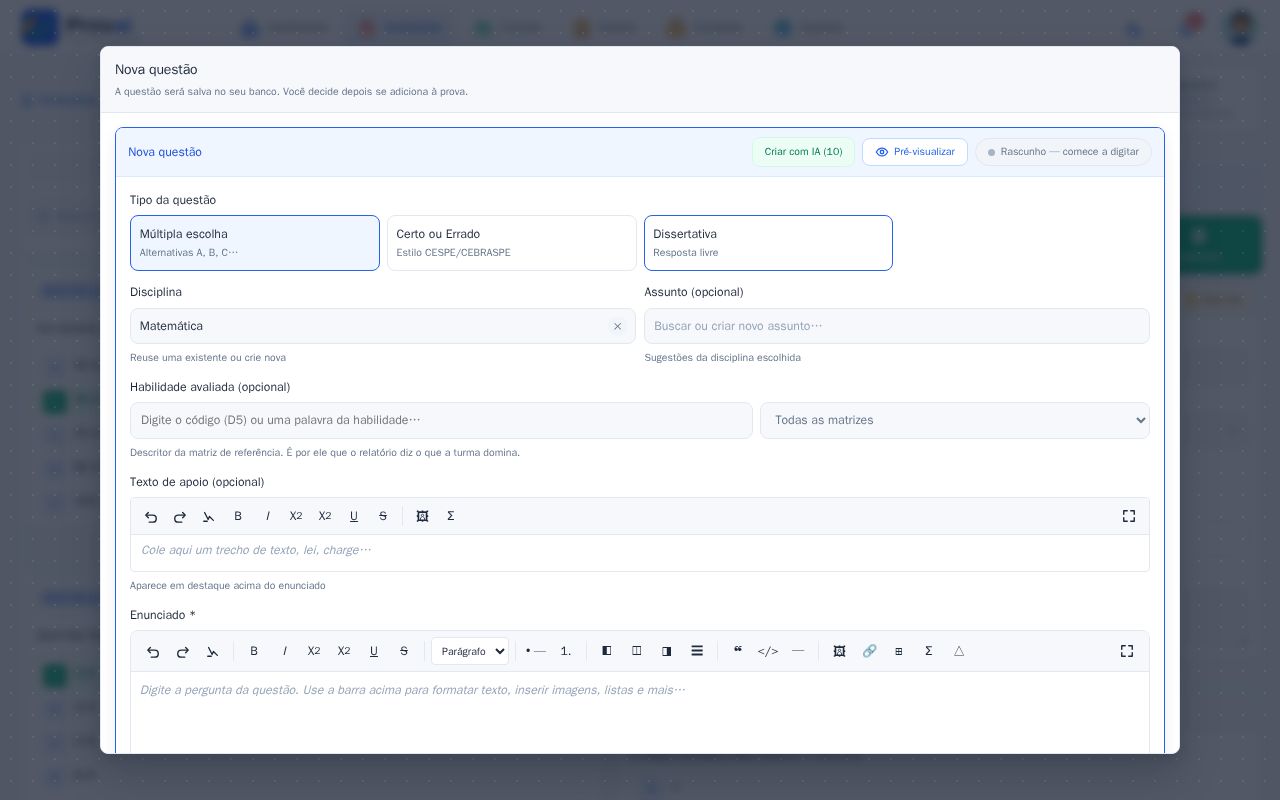Toggle italic in the Enunciado toolbar
This screenshot has height=800, width=1280.
tap(284, 651)
